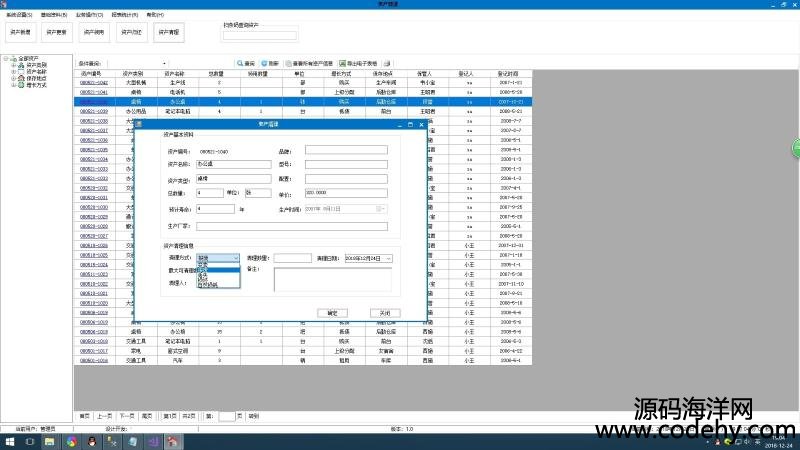Click the printer icon in the toolbar
Screen dimensions: 800x450
[x=386, y=63]
